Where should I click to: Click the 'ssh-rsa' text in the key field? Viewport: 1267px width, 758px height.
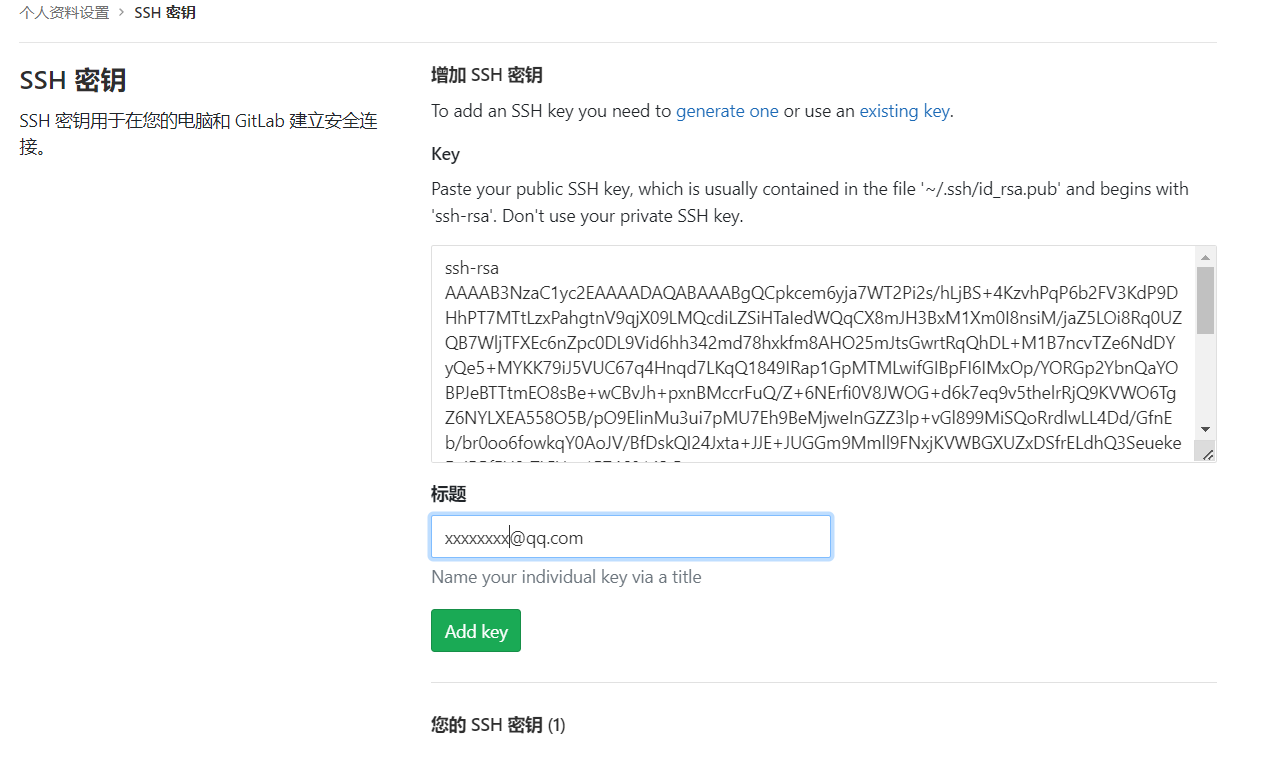tap(470, 267)
